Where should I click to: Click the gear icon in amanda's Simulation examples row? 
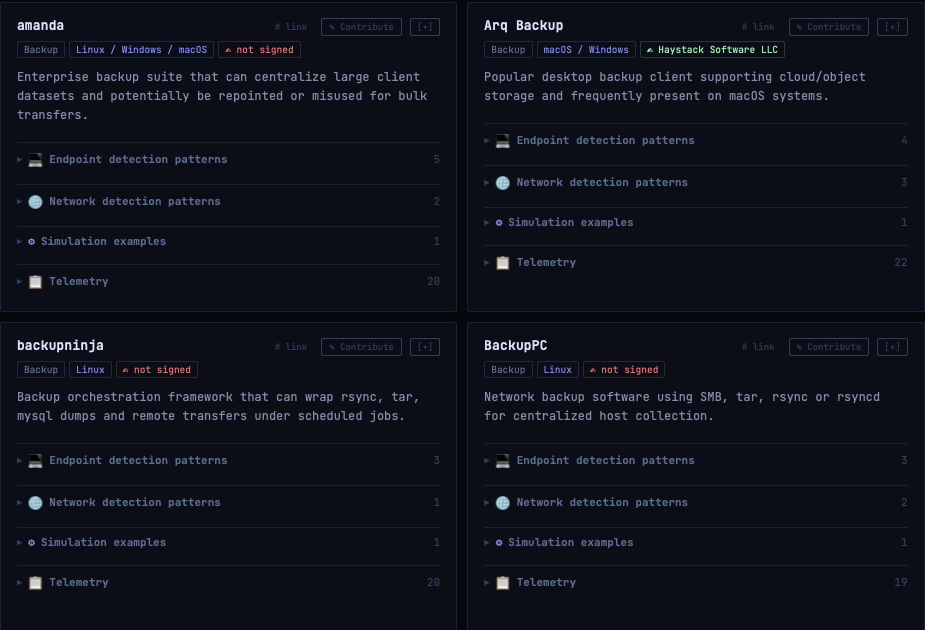pos(32,242)
